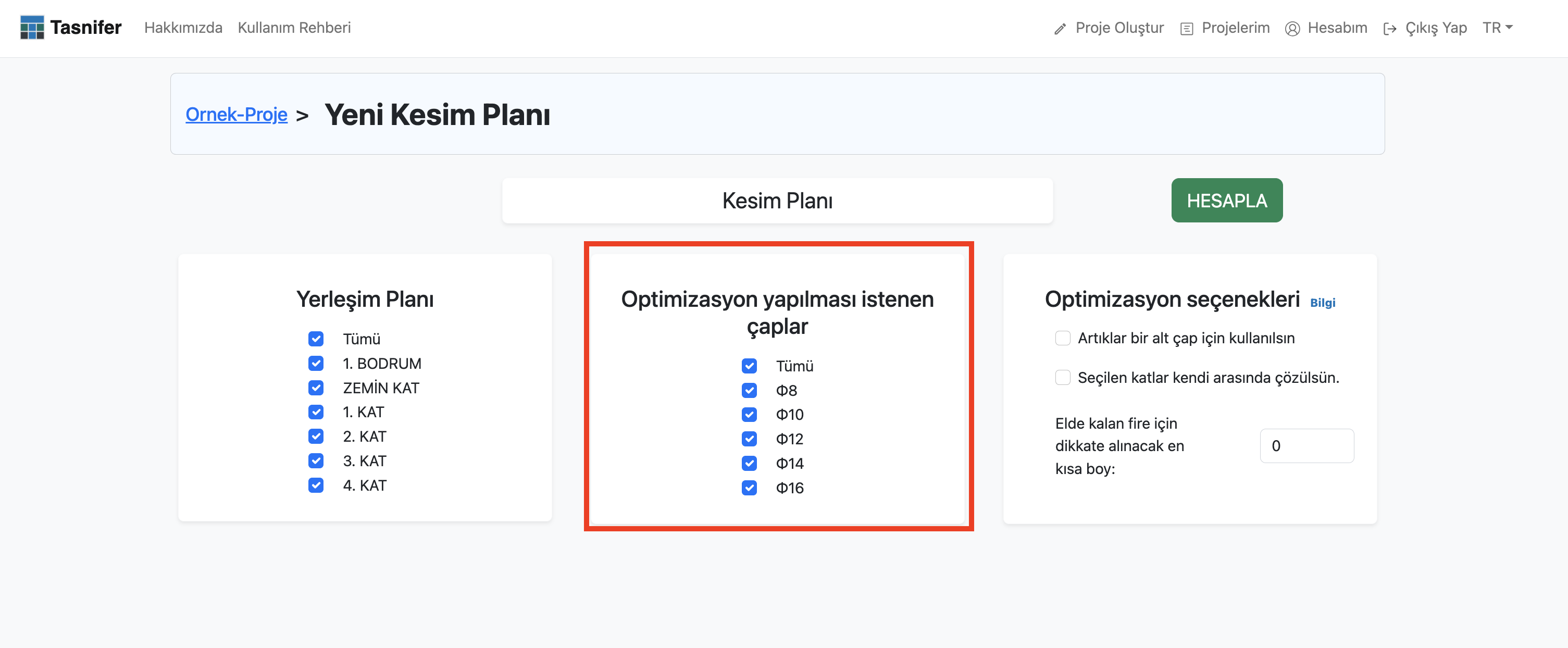Click the user icon beside Hesabım
This screenshot has height=648, width=1568.
click(1292, 29)
